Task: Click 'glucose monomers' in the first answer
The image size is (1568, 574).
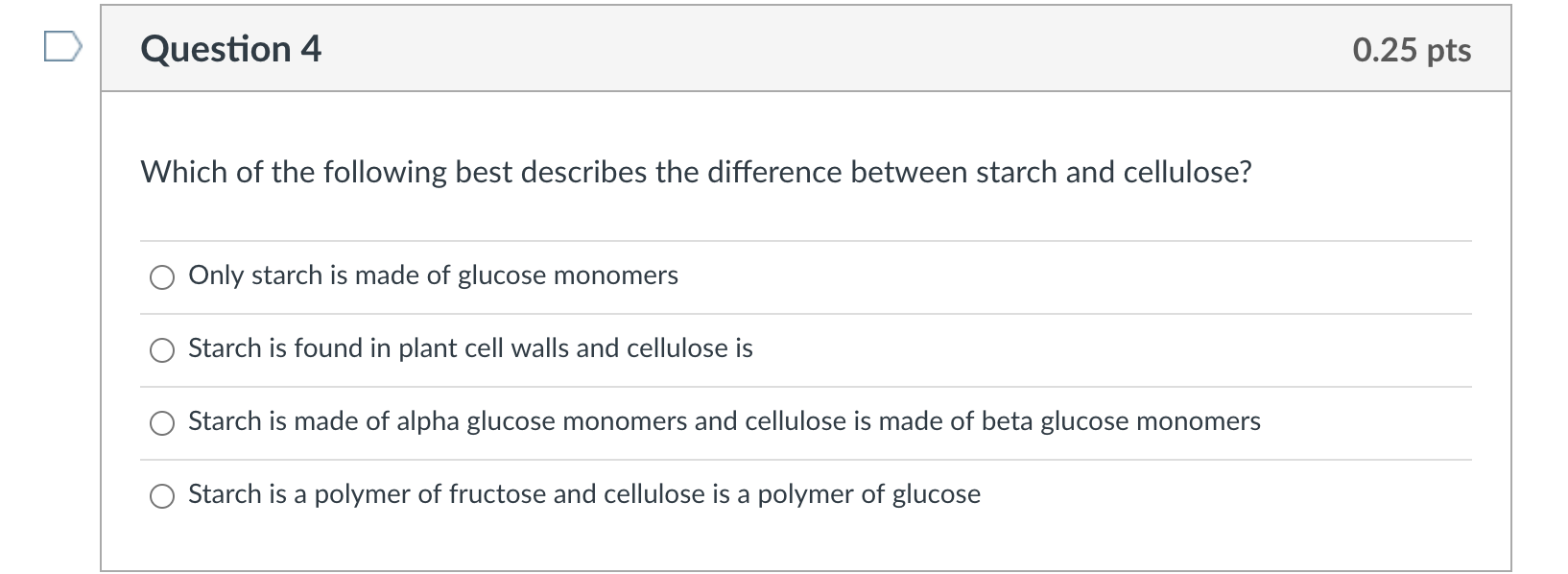Action: (x=567, y=275)
